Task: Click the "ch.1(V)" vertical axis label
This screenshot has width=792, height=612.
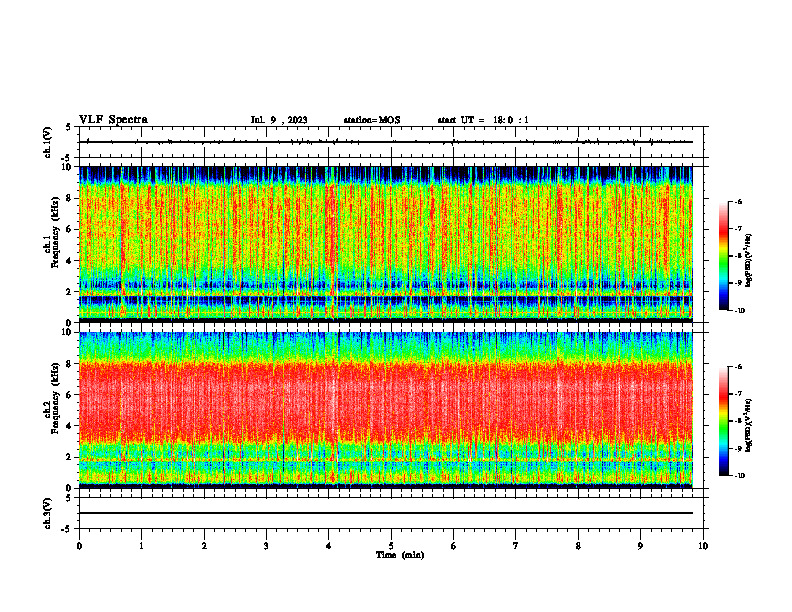Action: tap(47, 142)
